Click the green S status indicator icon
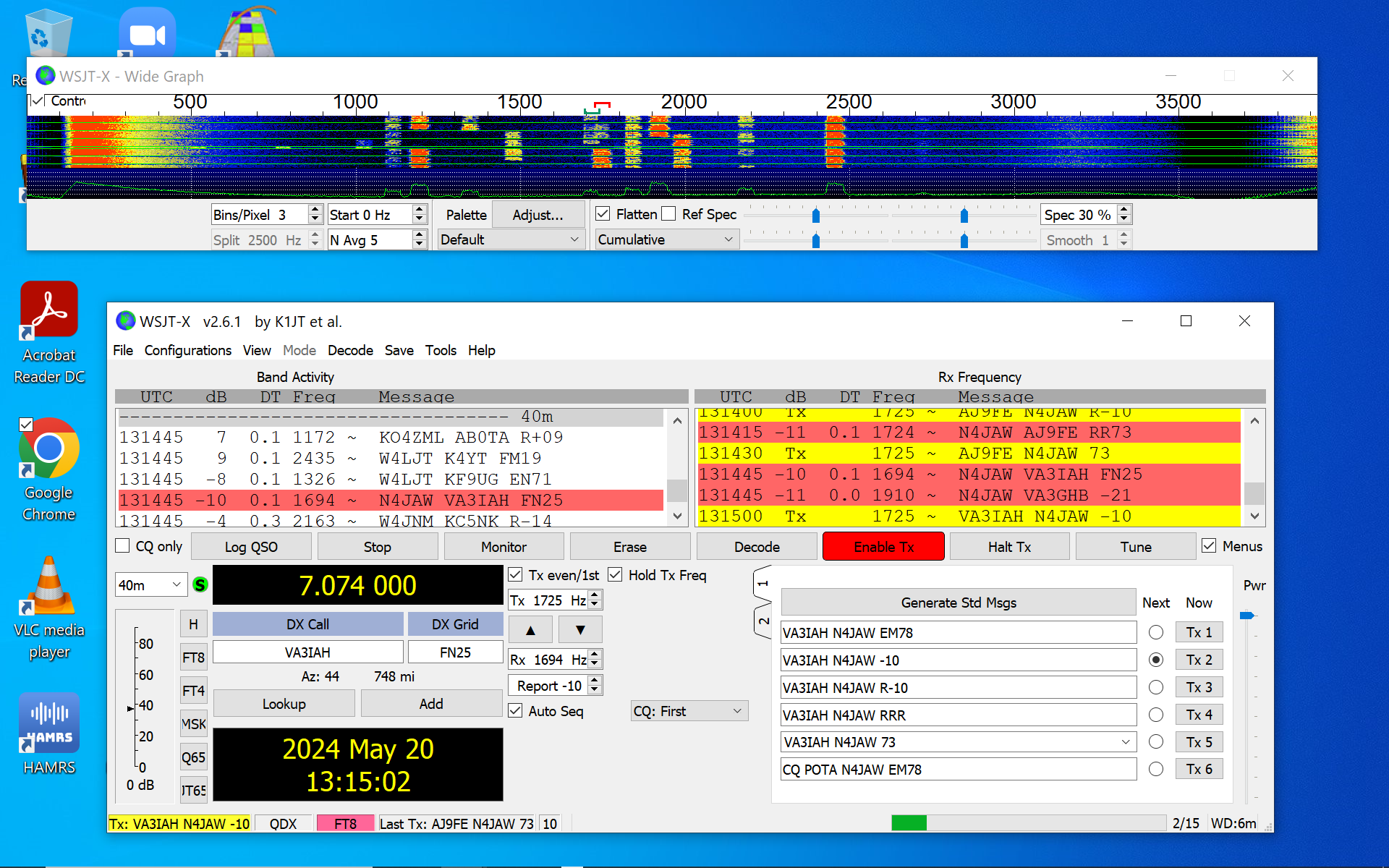The height and width of the screenshot is (868, 1389). coord(200,584)
